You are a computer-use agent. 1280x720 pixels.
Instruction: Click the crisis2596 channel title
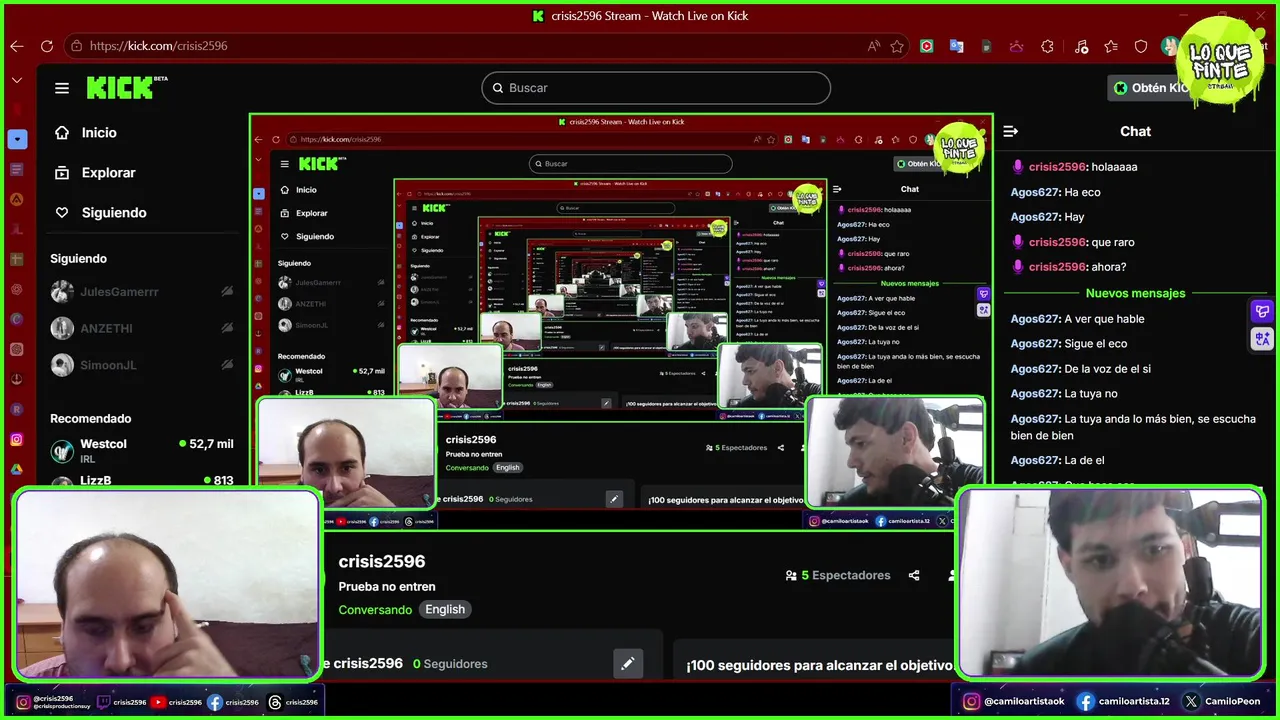[x=382, y=562]
